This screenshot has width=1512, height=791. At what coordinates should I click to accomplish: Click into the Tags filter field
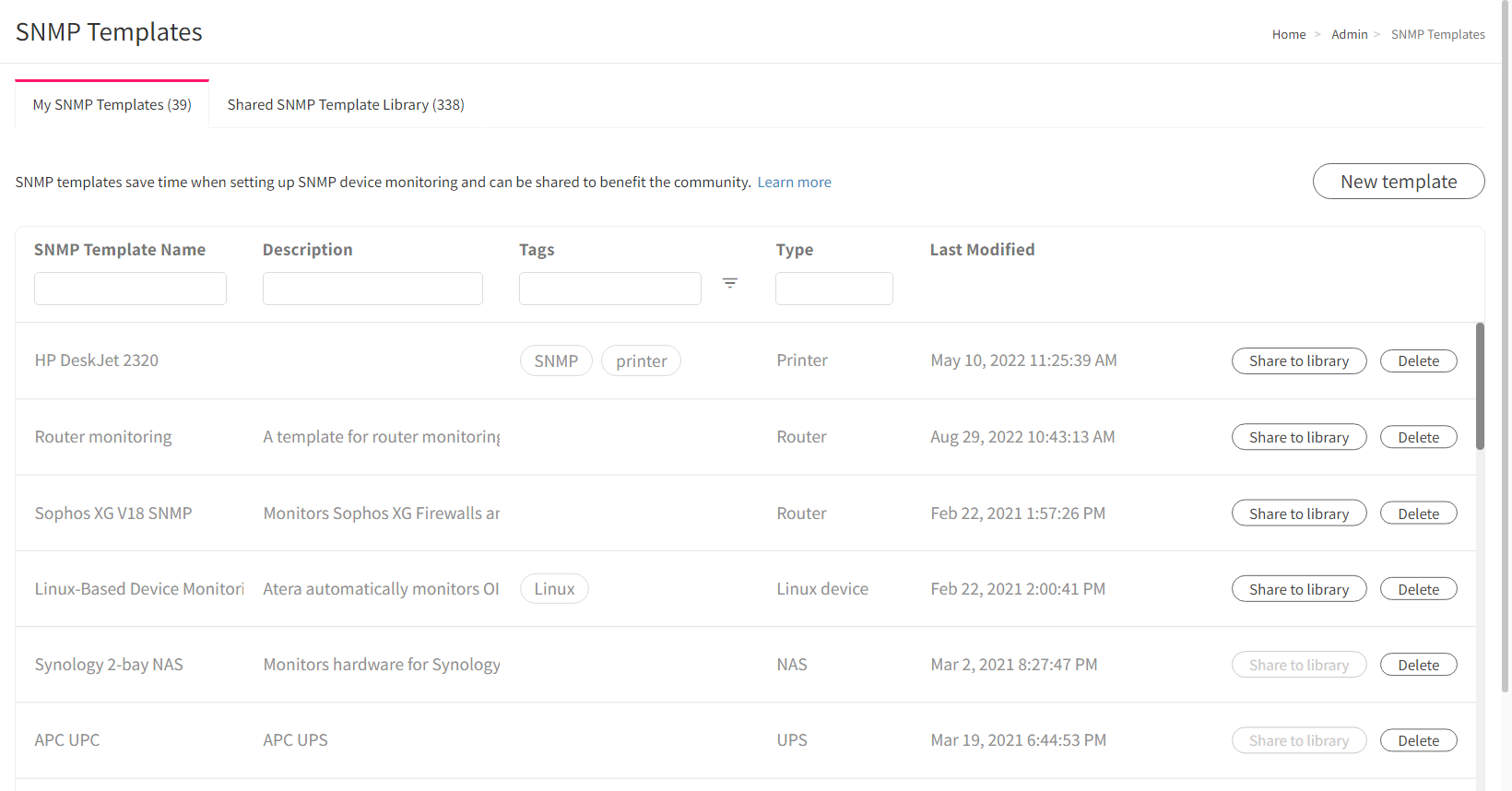[609, 289]
